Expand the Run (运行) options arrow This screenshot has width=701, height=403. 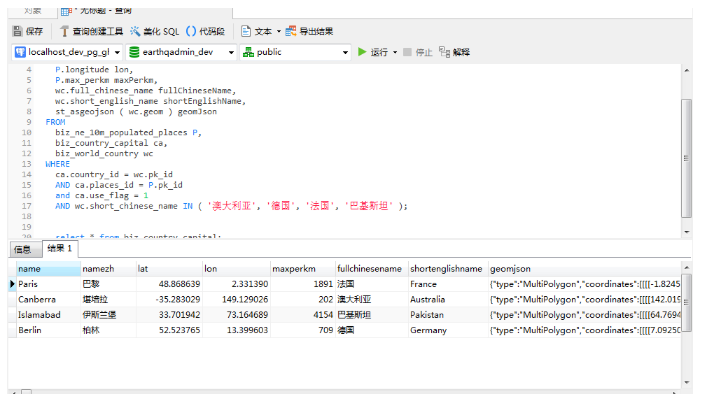pos(395,52)
